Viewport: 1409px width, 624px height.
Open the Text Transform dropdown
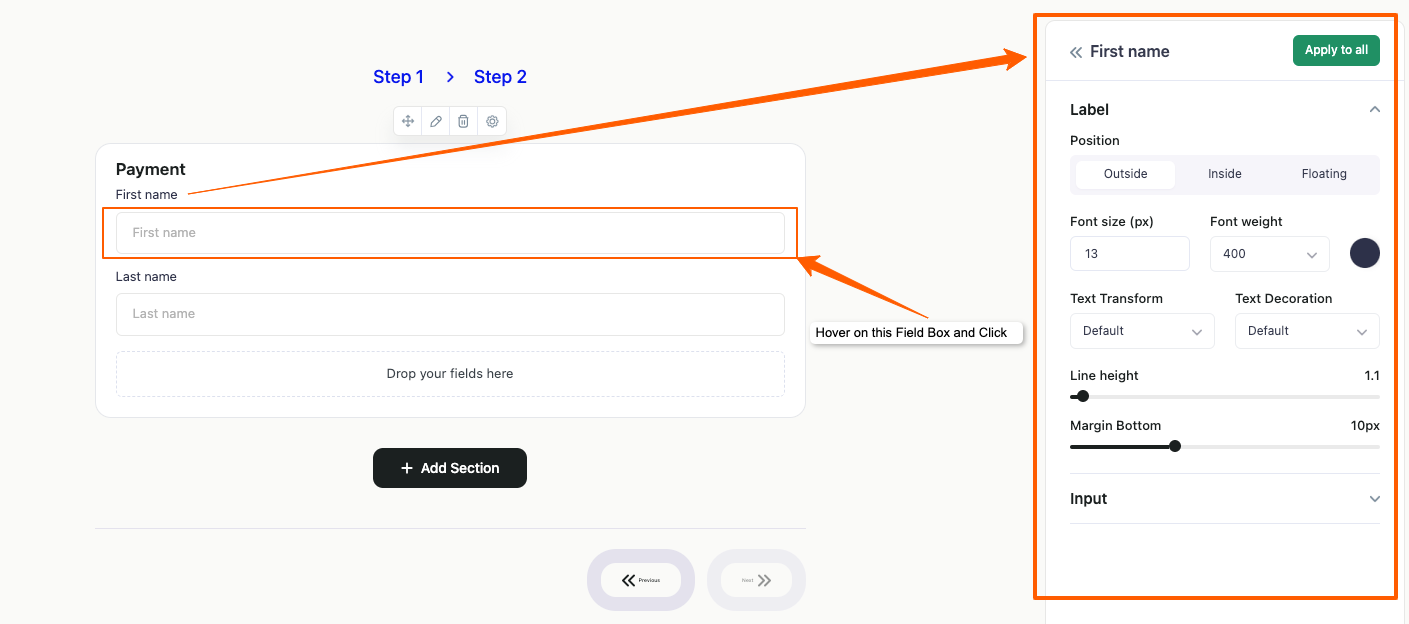point(1141,331)
